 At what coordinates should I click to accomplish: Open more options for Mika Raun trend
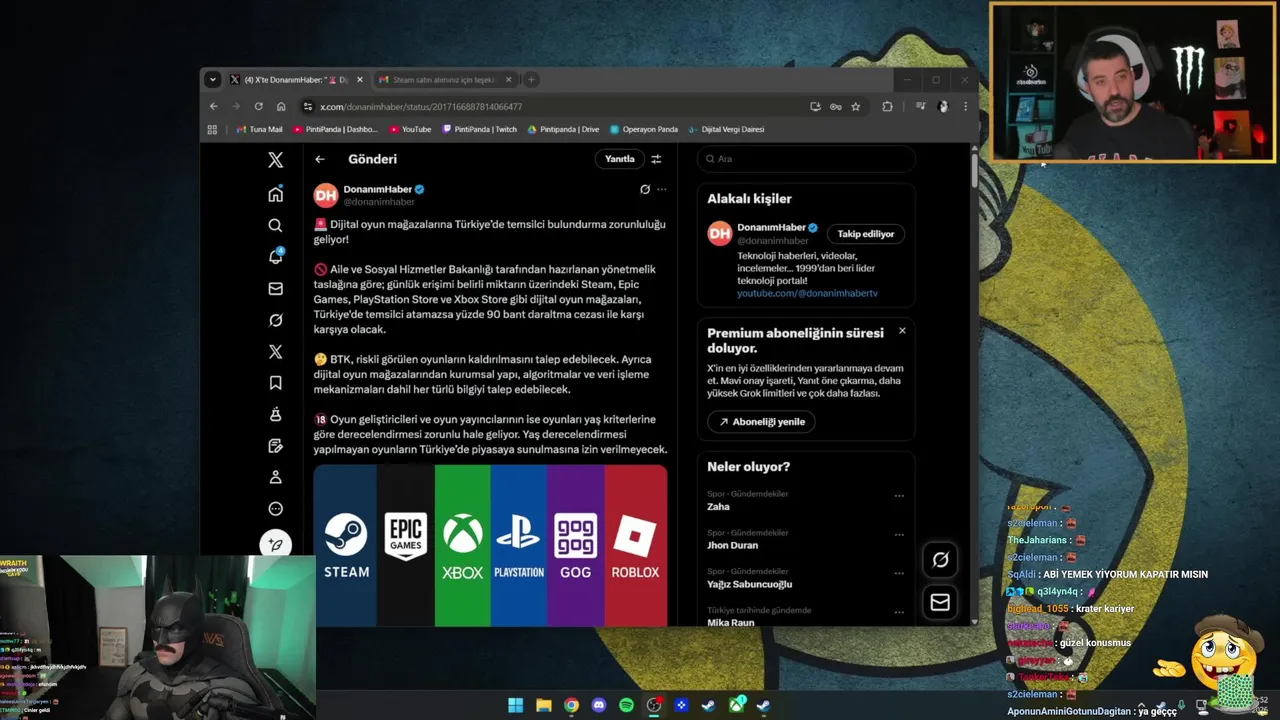click(899, 612)
